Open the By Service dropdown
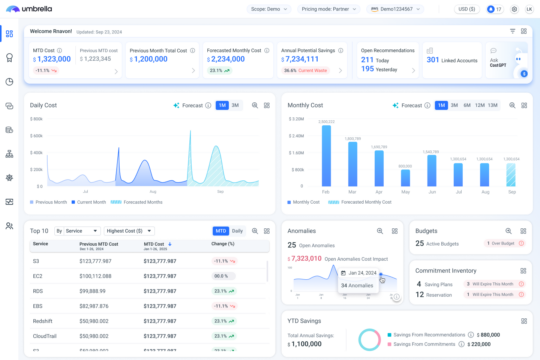The image size is (540, 360). tap(77, 231)
